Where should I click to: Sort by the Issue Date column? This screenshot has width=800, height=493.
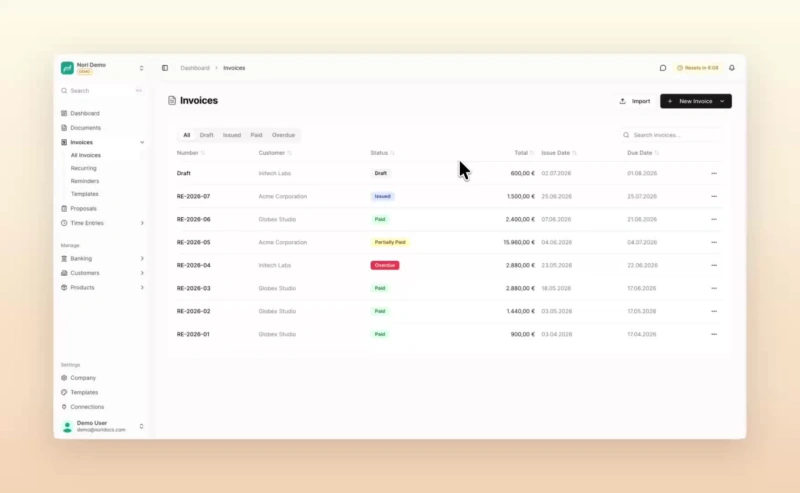coord(559,153)
